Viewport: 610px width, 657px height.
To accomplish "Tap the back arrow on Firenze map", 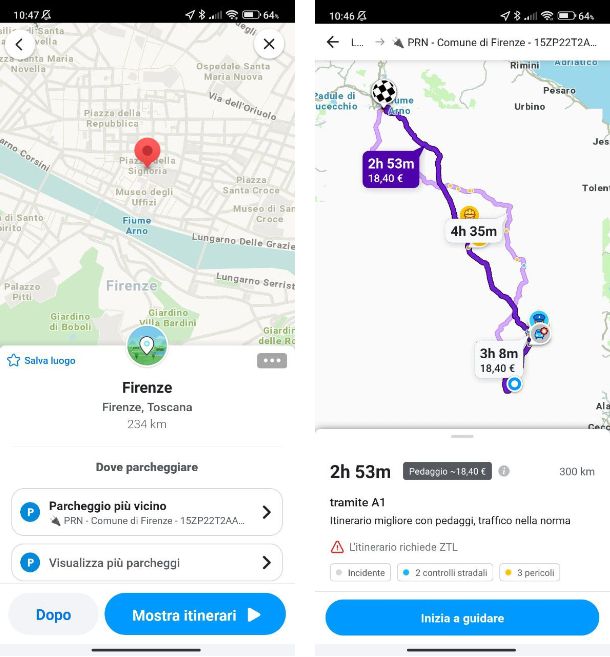I will pyautogui.click(x=19, y=44).
